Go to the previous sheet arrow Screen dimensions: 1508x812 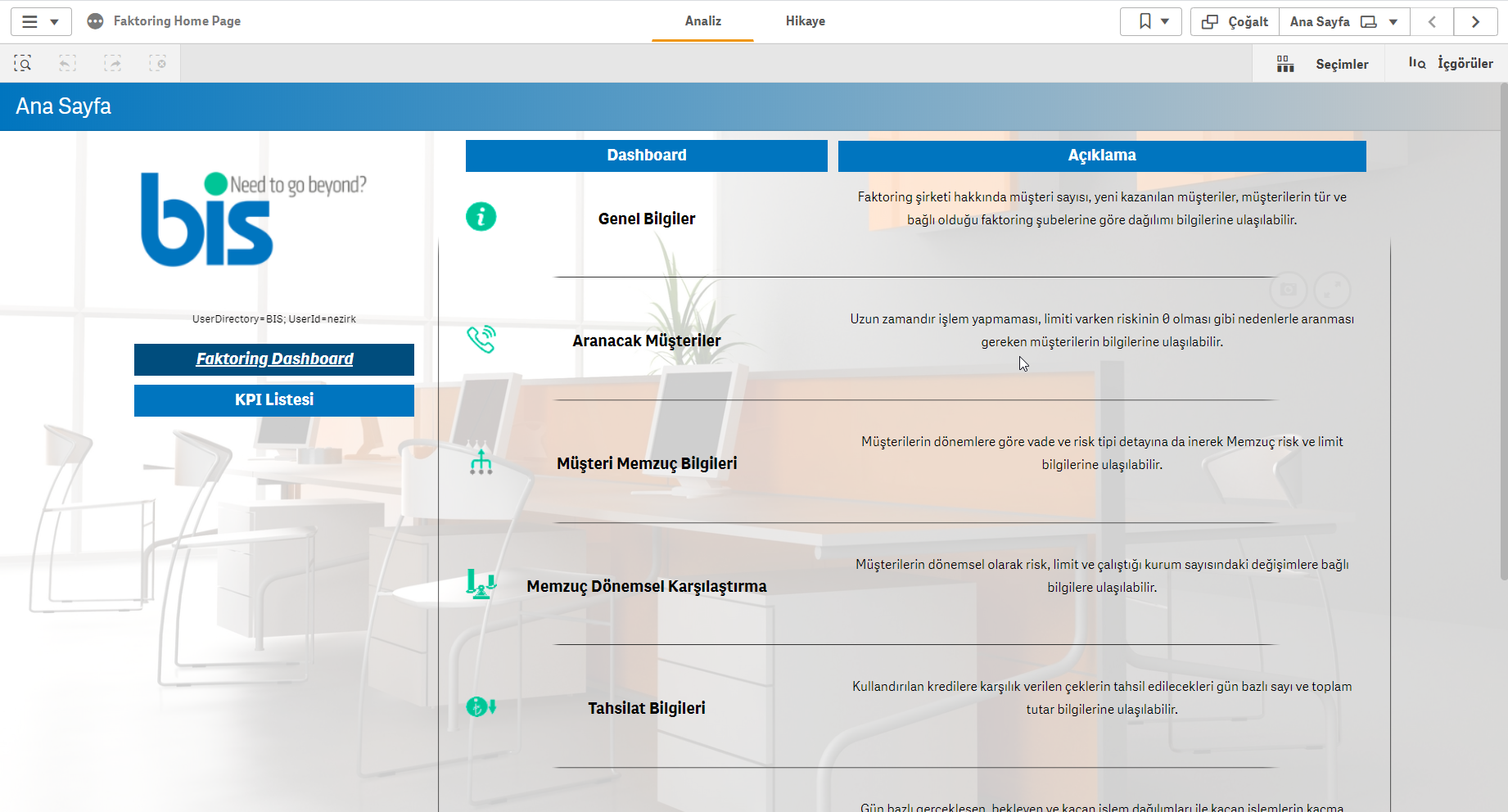coord(1432,22)
